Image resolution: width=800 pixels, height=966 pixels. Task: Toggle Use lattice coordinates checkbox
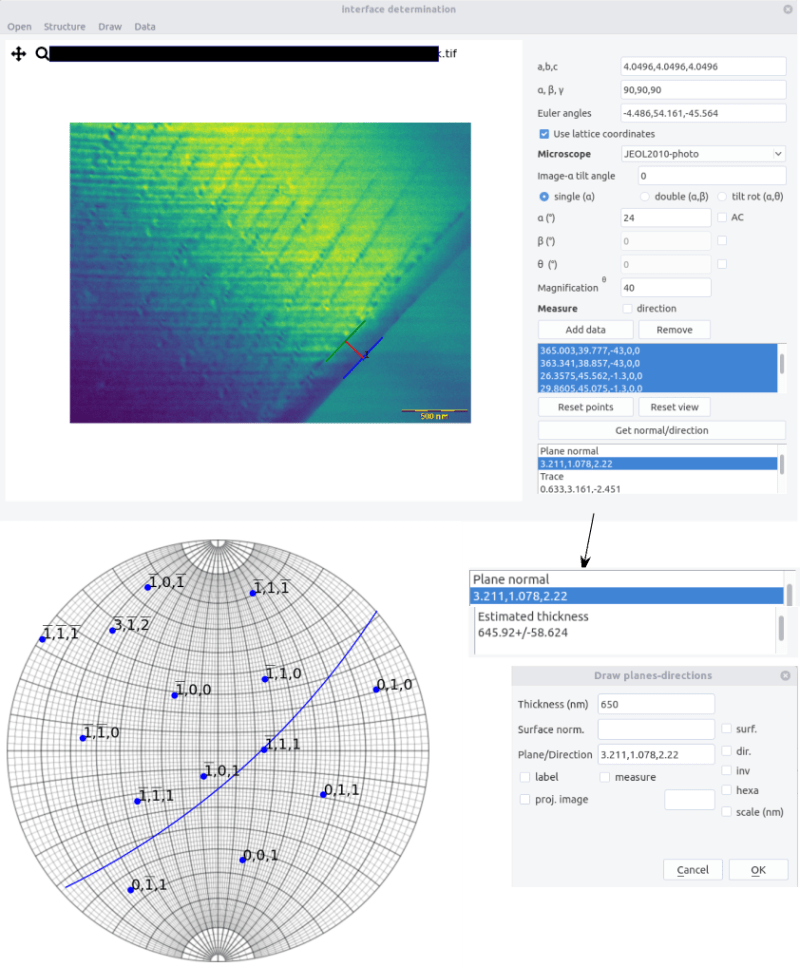point(544,134)
